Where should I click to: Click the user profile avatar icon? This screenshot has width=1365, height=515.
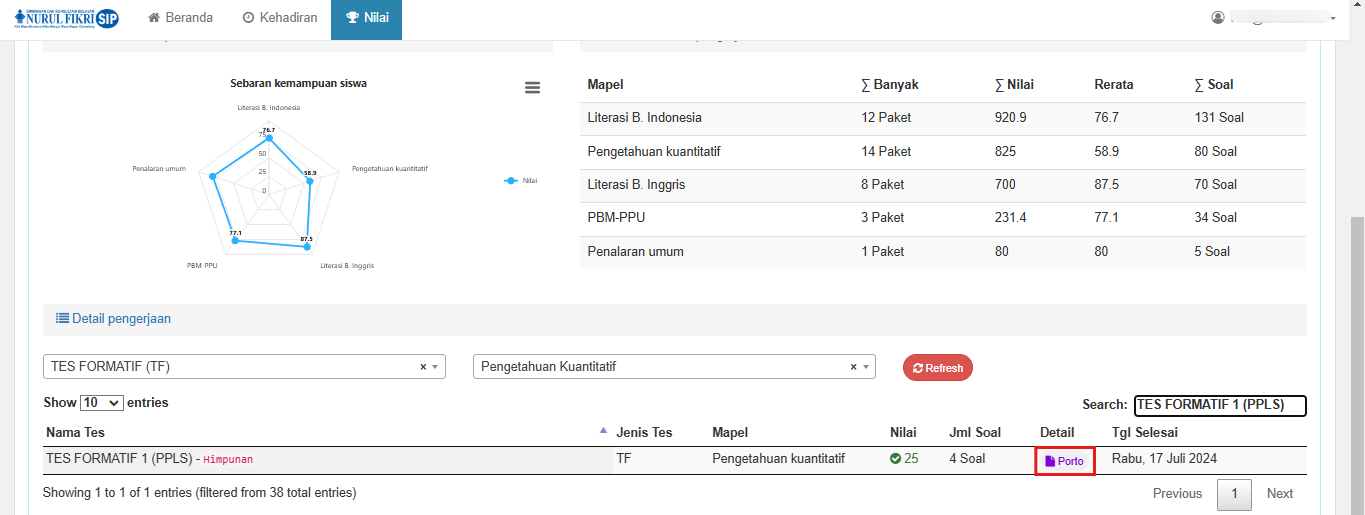click(x=1217, y=18)
